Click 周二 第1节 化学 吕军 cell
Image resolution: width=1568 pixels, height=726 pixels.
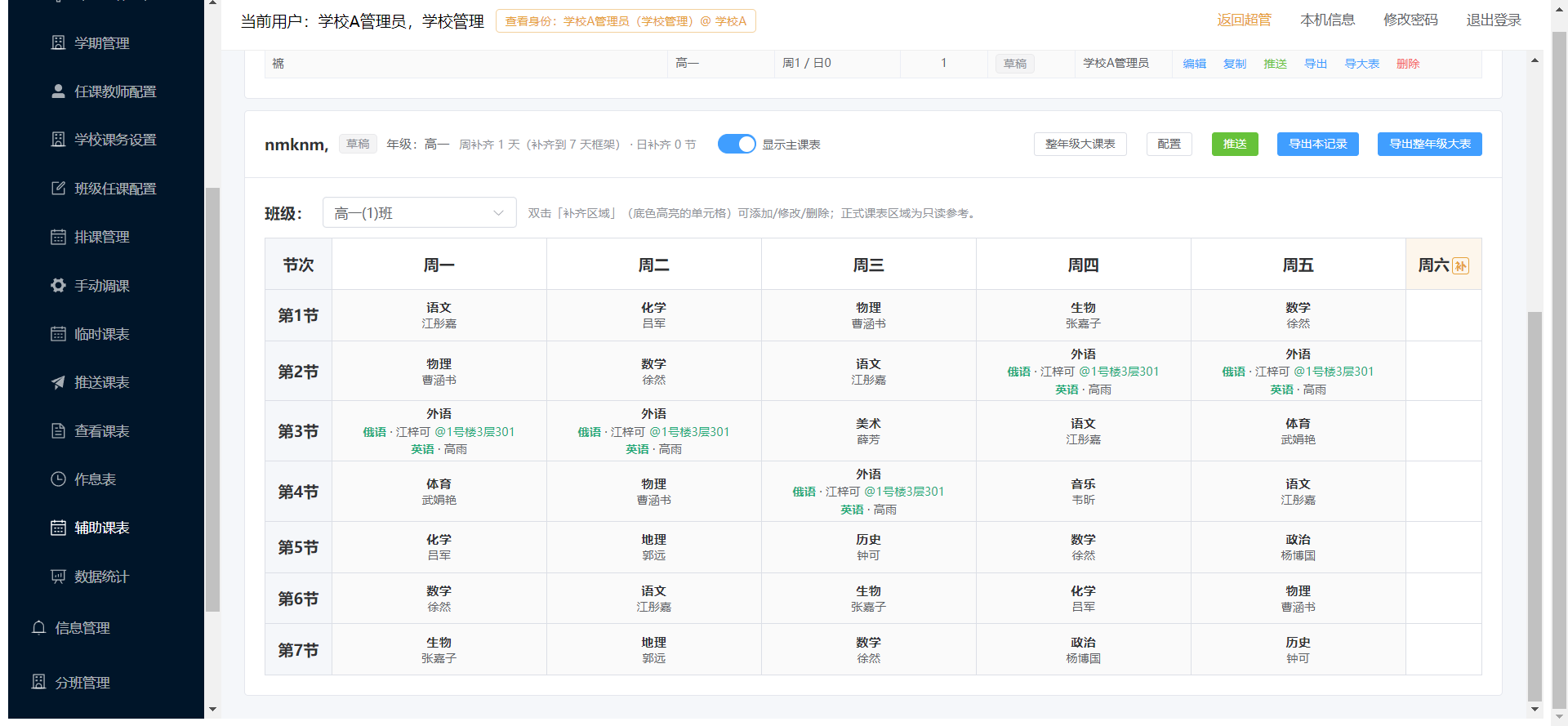click(653, 315)
